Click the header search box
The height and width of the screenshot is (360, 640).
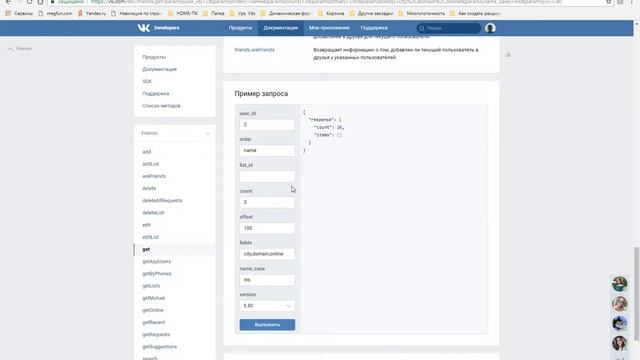tap(448, 28)
